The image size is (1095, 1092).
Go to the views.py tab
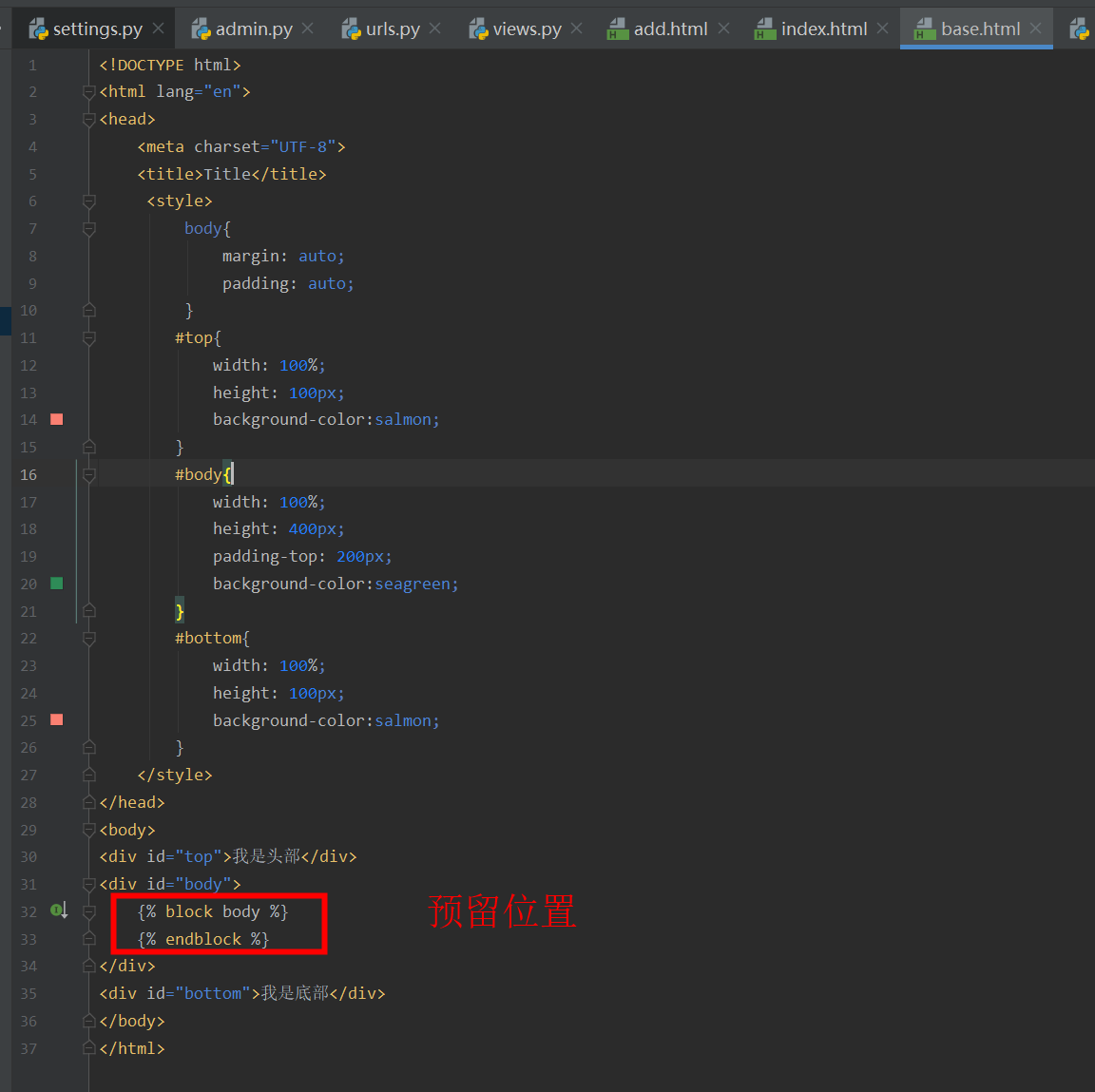(527, 29)
